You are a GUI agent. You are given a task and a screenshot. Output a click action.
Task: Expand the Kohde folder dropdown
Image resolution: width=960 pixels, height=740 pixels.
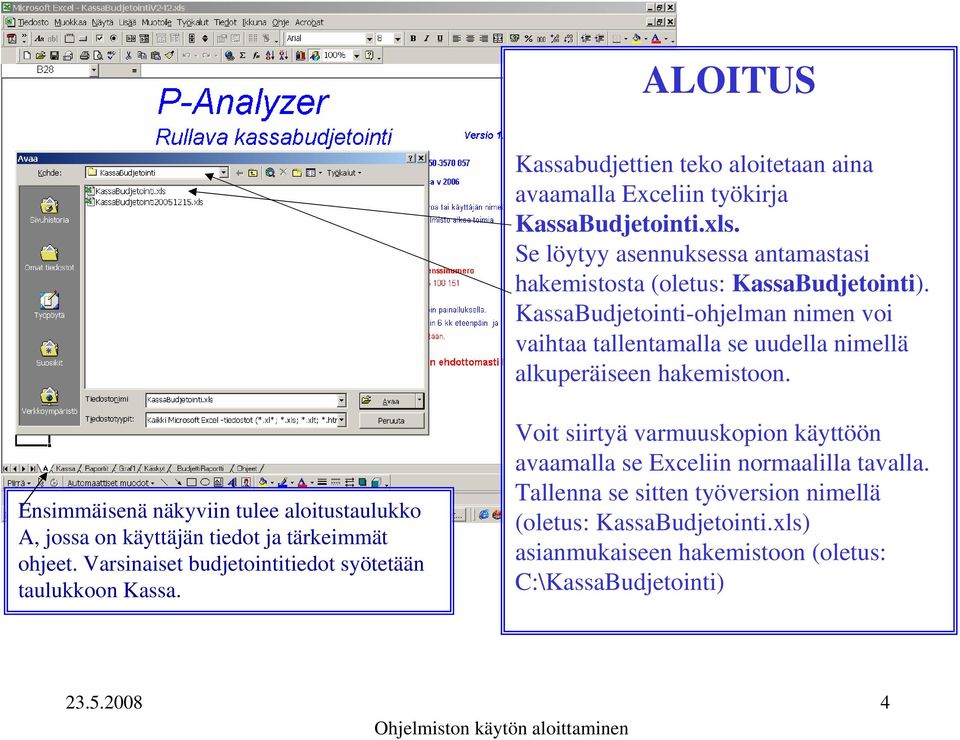coord(223,173)
